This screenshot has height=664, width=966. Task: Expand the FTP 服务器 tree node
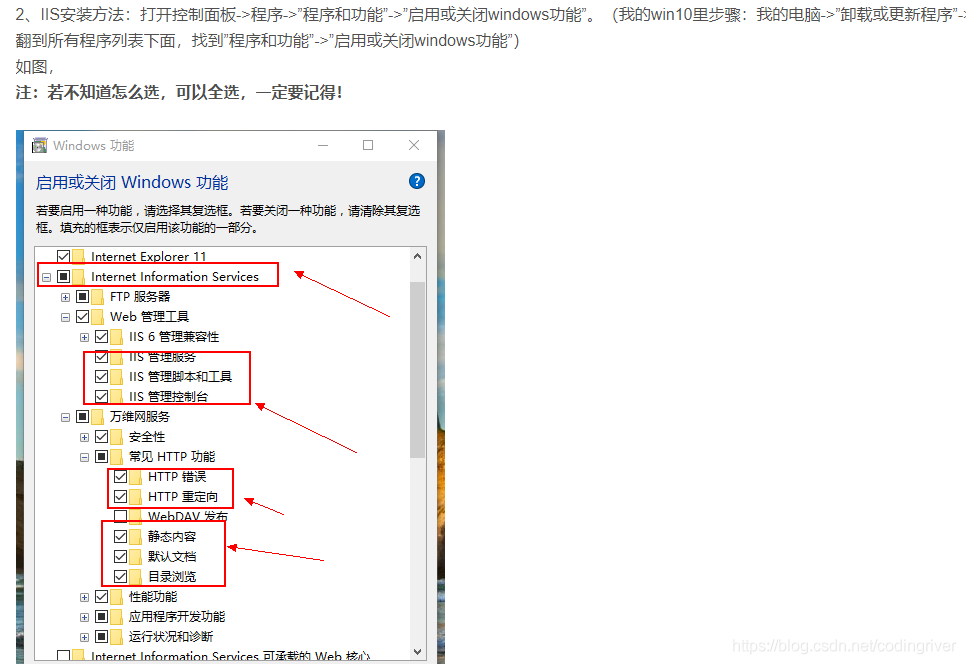[66, 296]
